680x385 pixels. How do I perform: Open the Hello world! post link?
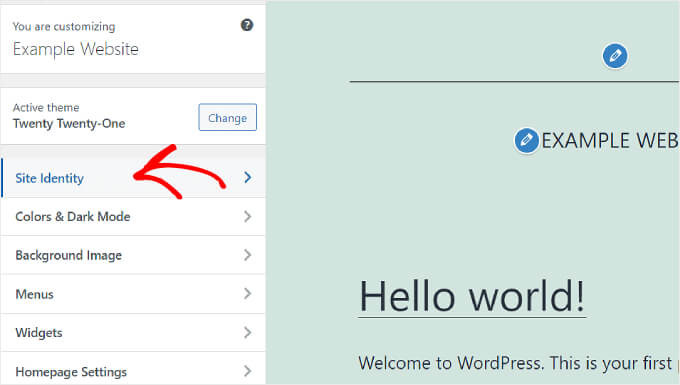pyautogui.click(x=472, y=297)
